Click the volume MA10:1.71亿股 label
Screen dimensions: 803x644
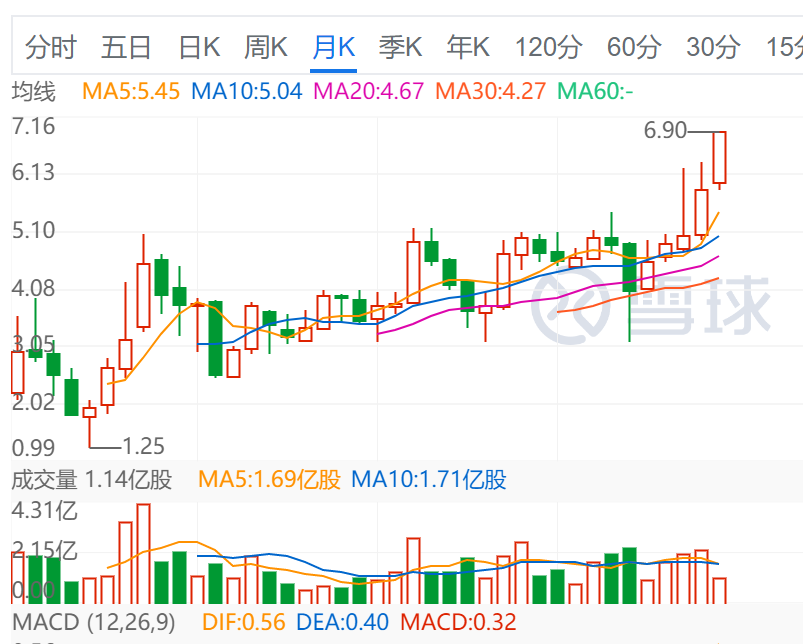point(429,480)
